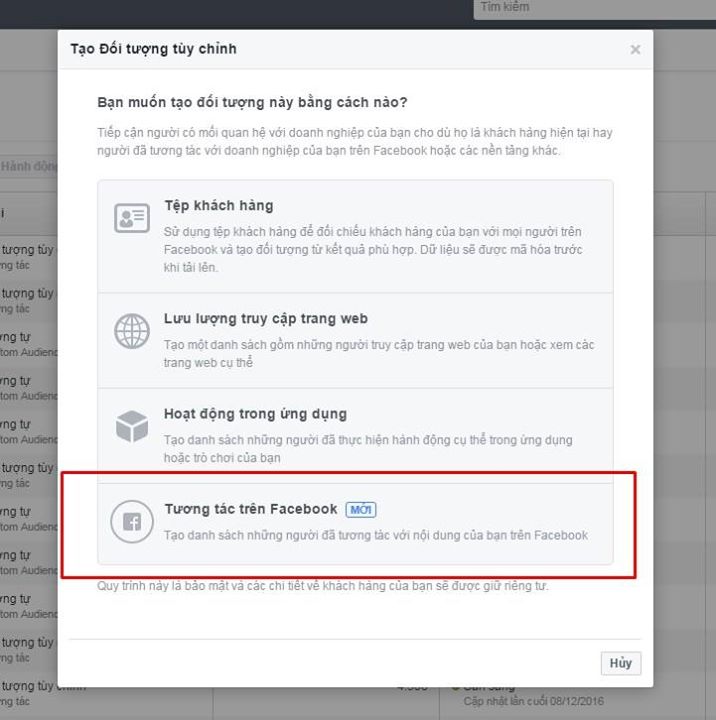Click the Facebook logo engagement icon
Viewport: 716px width, 720px height.
(131, 522)
